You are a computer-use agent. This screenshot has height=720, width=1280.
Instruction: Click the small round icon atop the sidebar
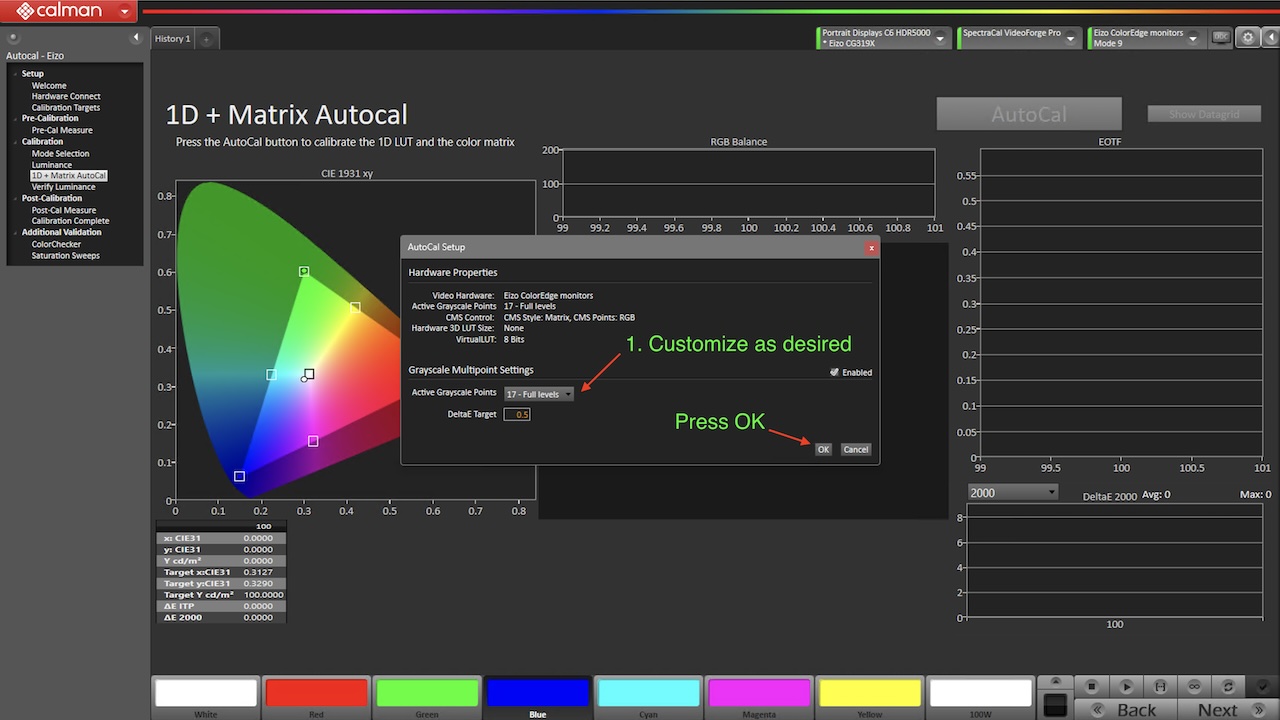pyautogui.click(x=13, y=38)
